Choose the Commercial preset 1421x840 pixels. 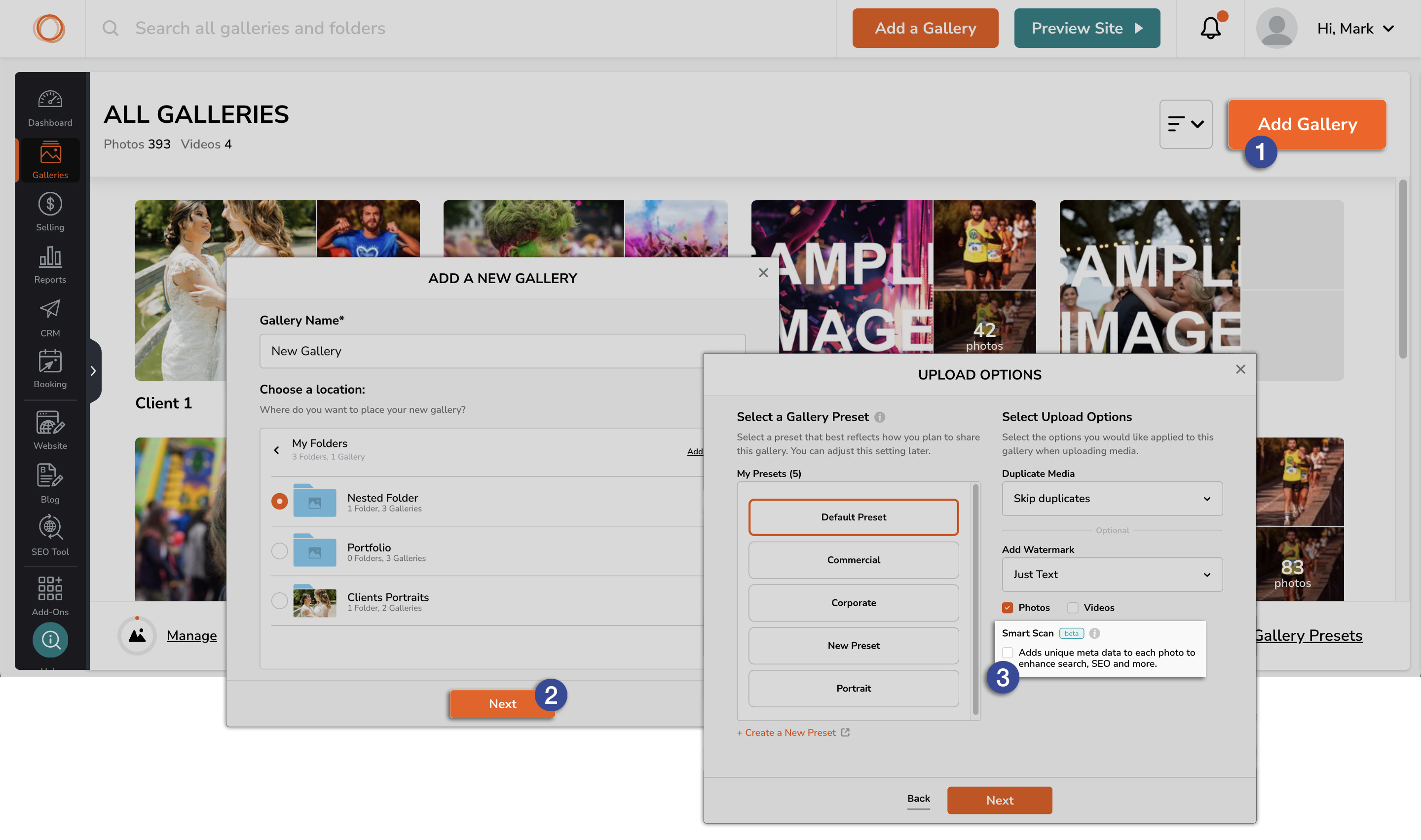(x=854, y=560)
